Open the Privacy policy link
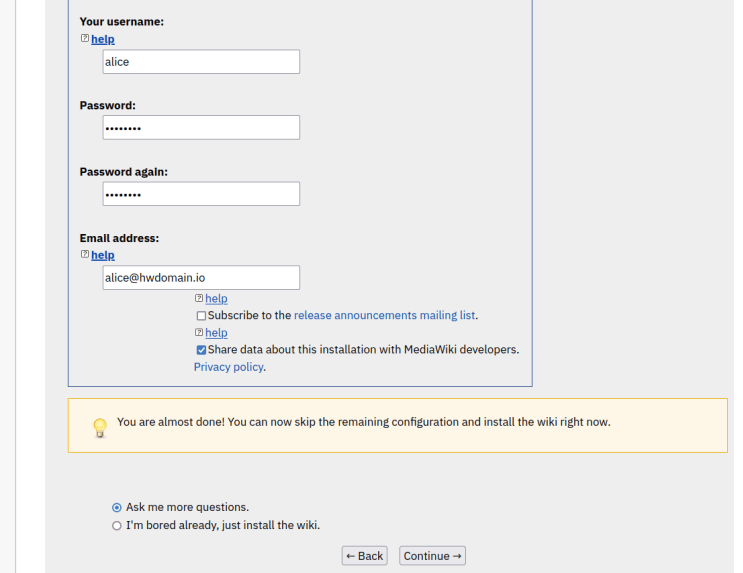The width and height of the screenshot is (743, 573). [x=228, y=367]
